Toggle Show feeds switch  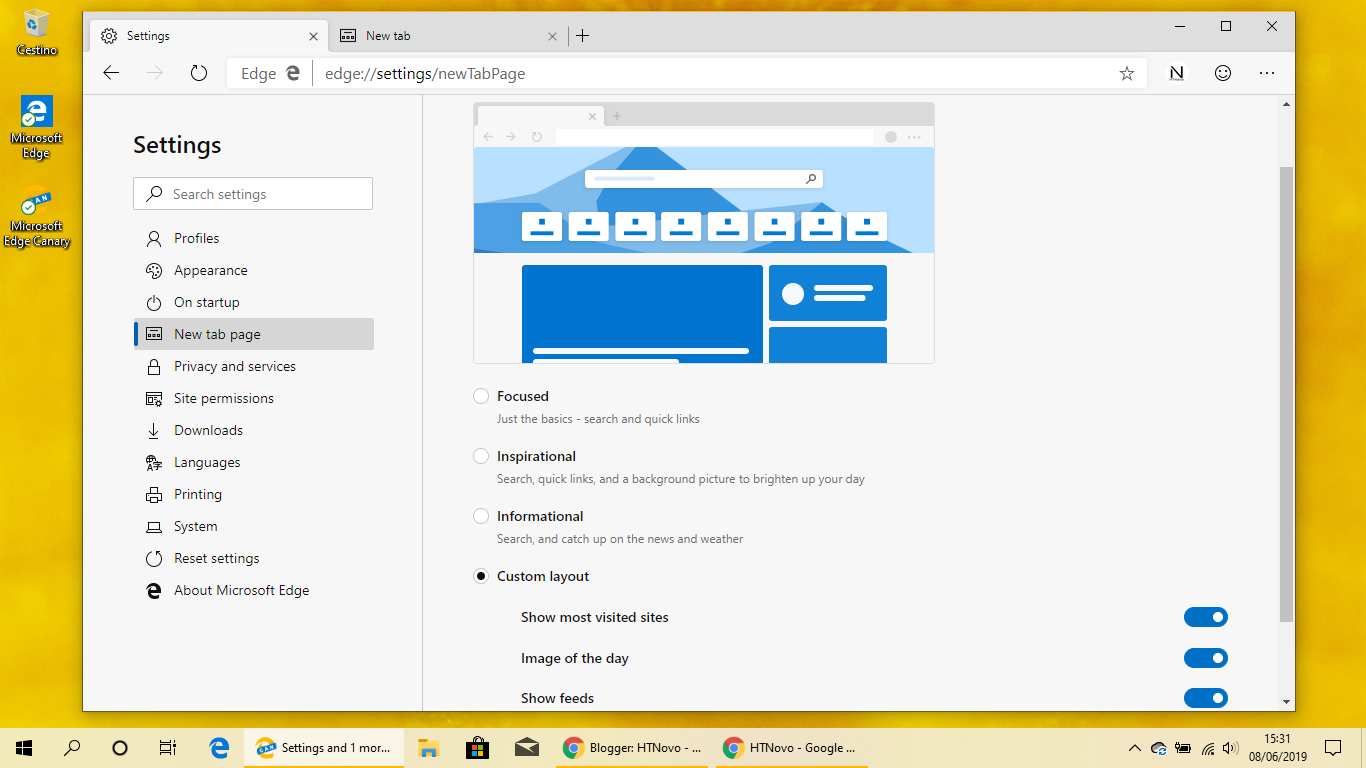[x=1205, y=698]
